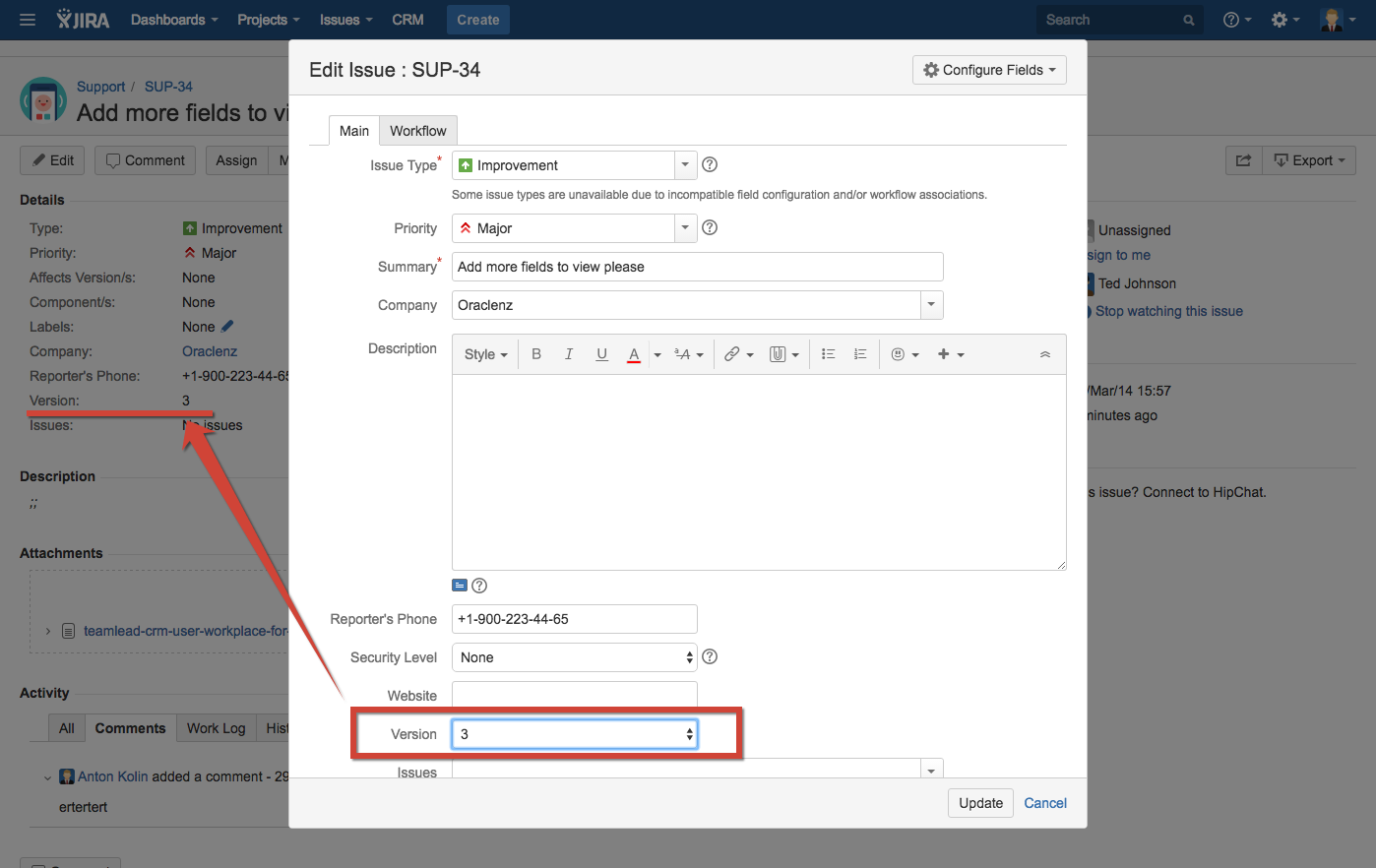Toggle bold formatting in description editor
Image resolution: width=1376 pixels, height=868 pixels.
point(536,354)
